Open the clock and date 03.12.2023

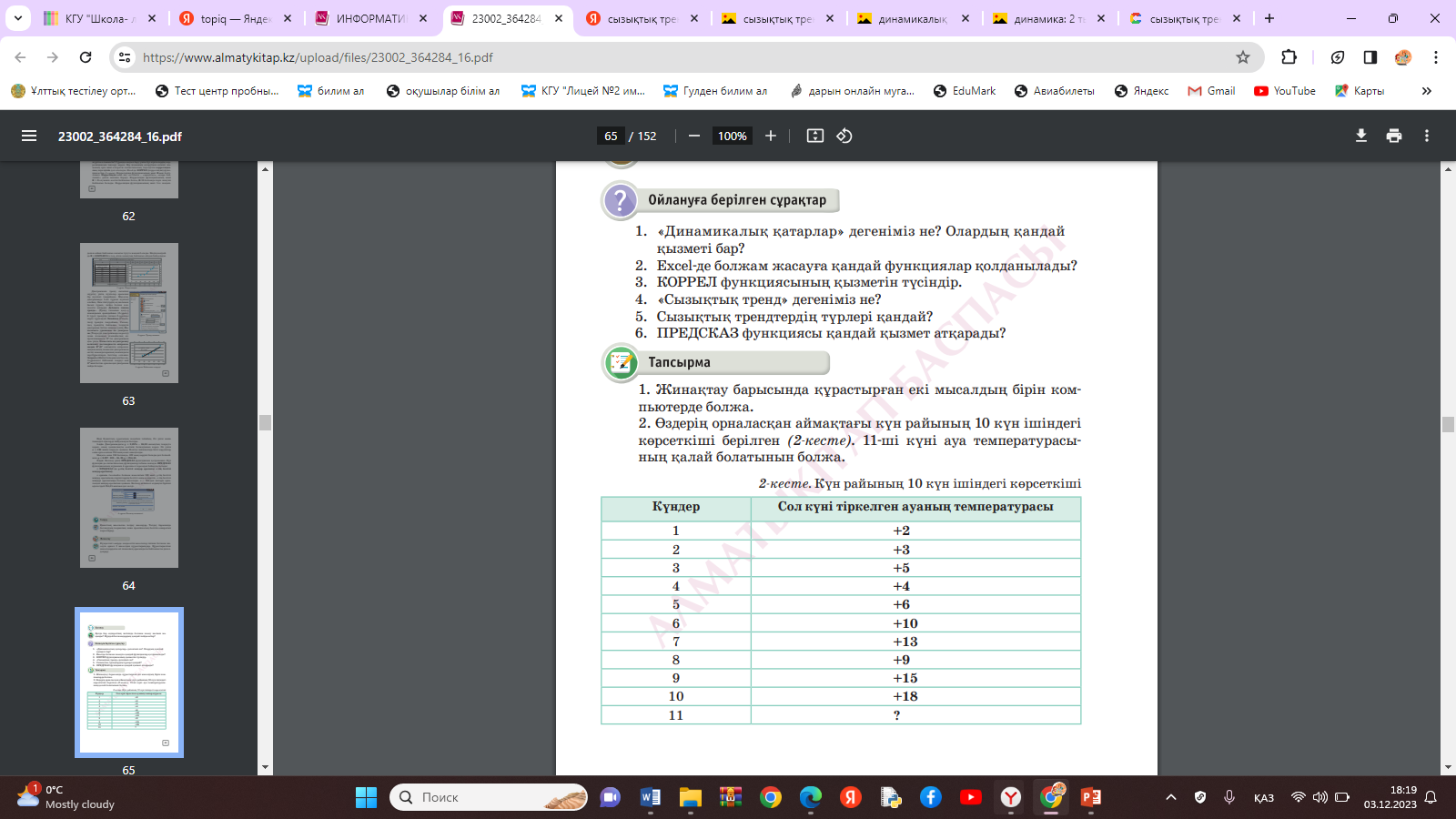(1390, 797)
